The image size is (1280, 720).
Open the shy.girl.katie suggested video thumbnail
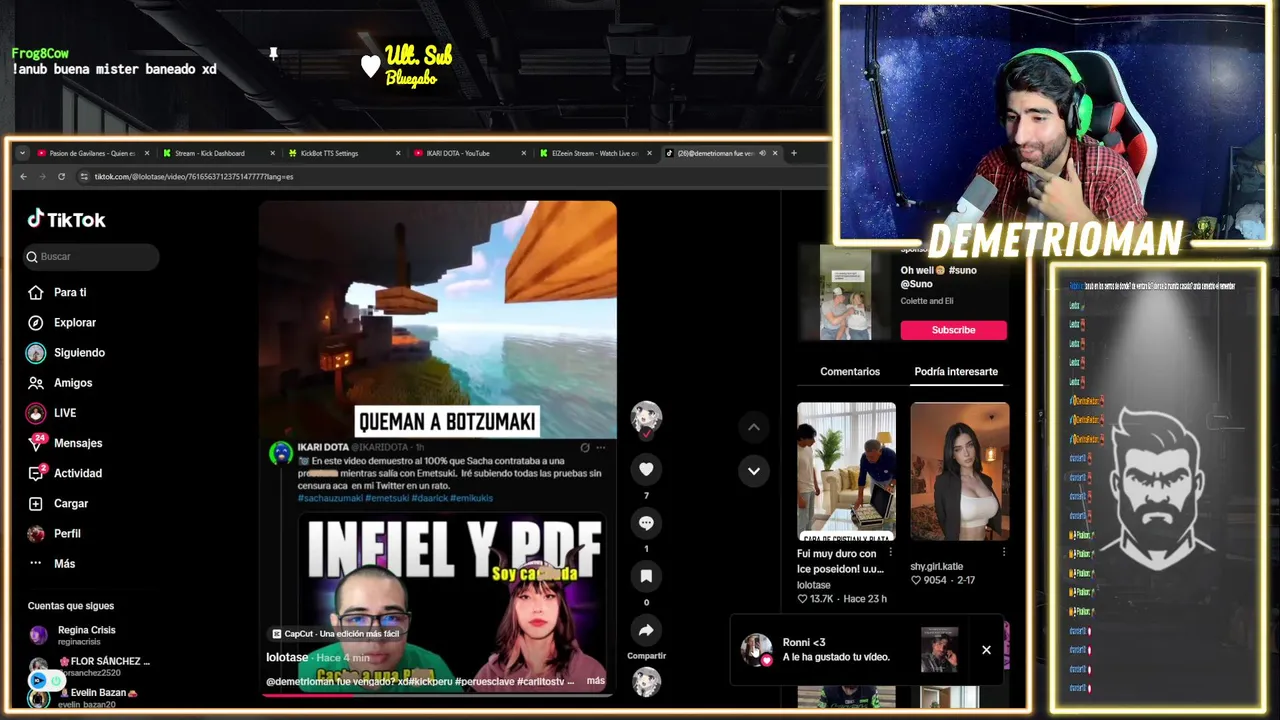(x=960, y=471)
